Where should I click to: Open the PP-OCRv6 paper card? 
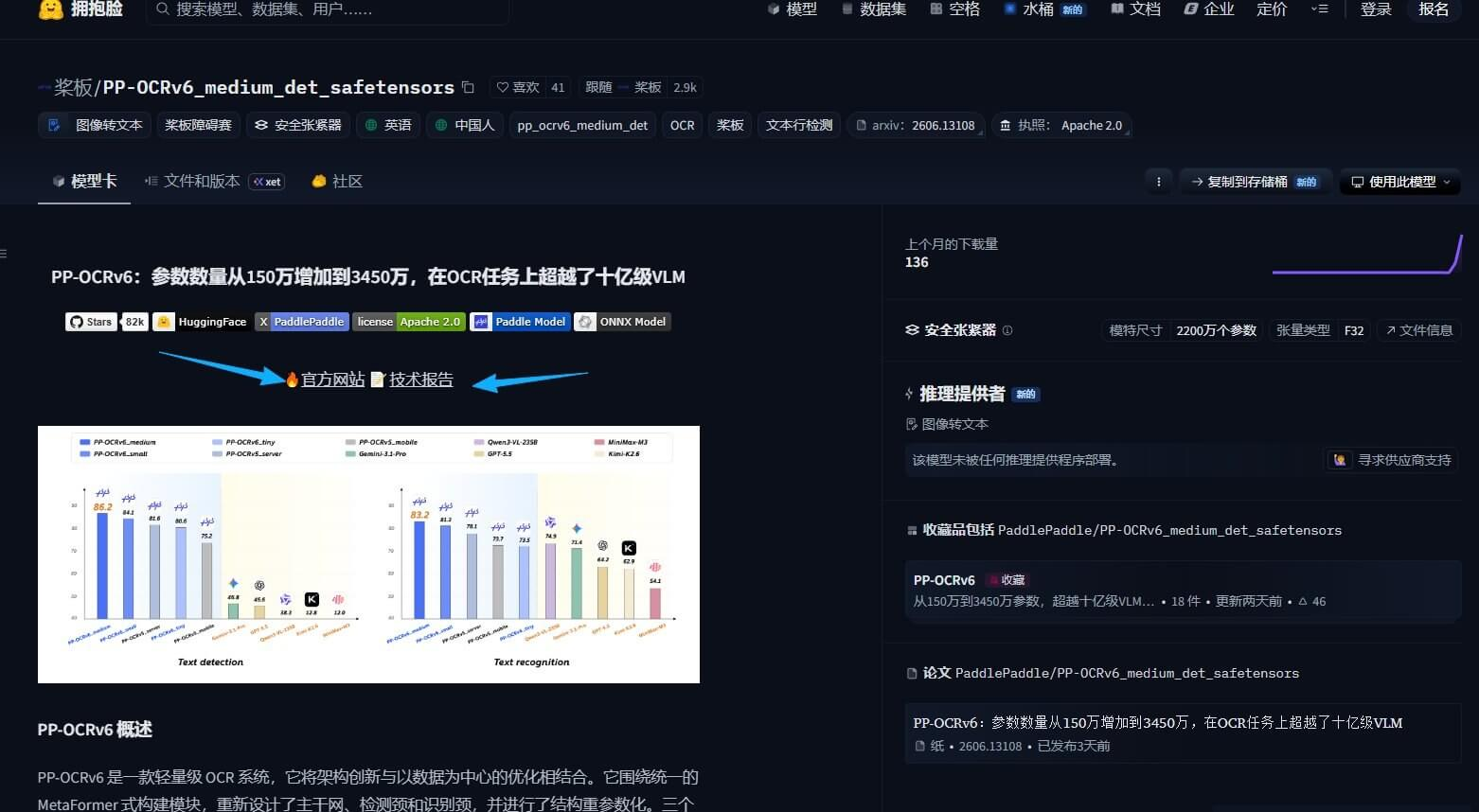tap(1183, 733)
